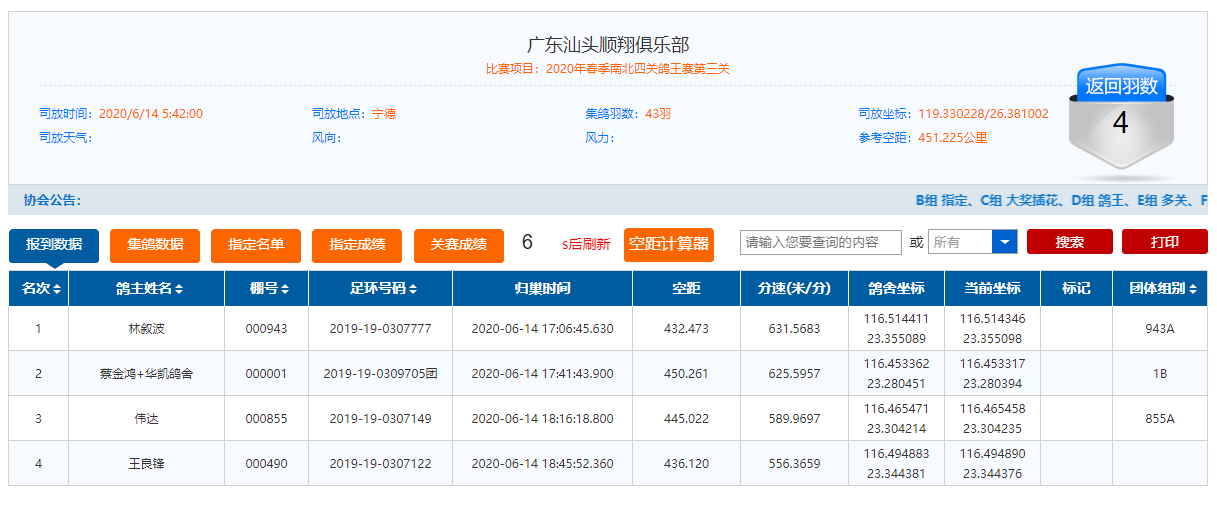Show 关赛成绩 tab
The width and height of the screenshot is (1217, 505).
click(458, 244)
